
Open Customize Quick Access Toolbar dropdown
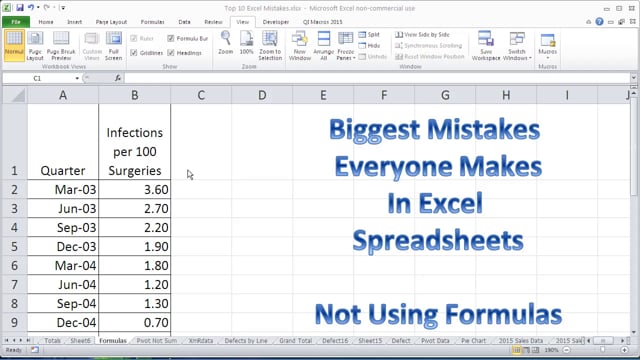pos(63,8)
